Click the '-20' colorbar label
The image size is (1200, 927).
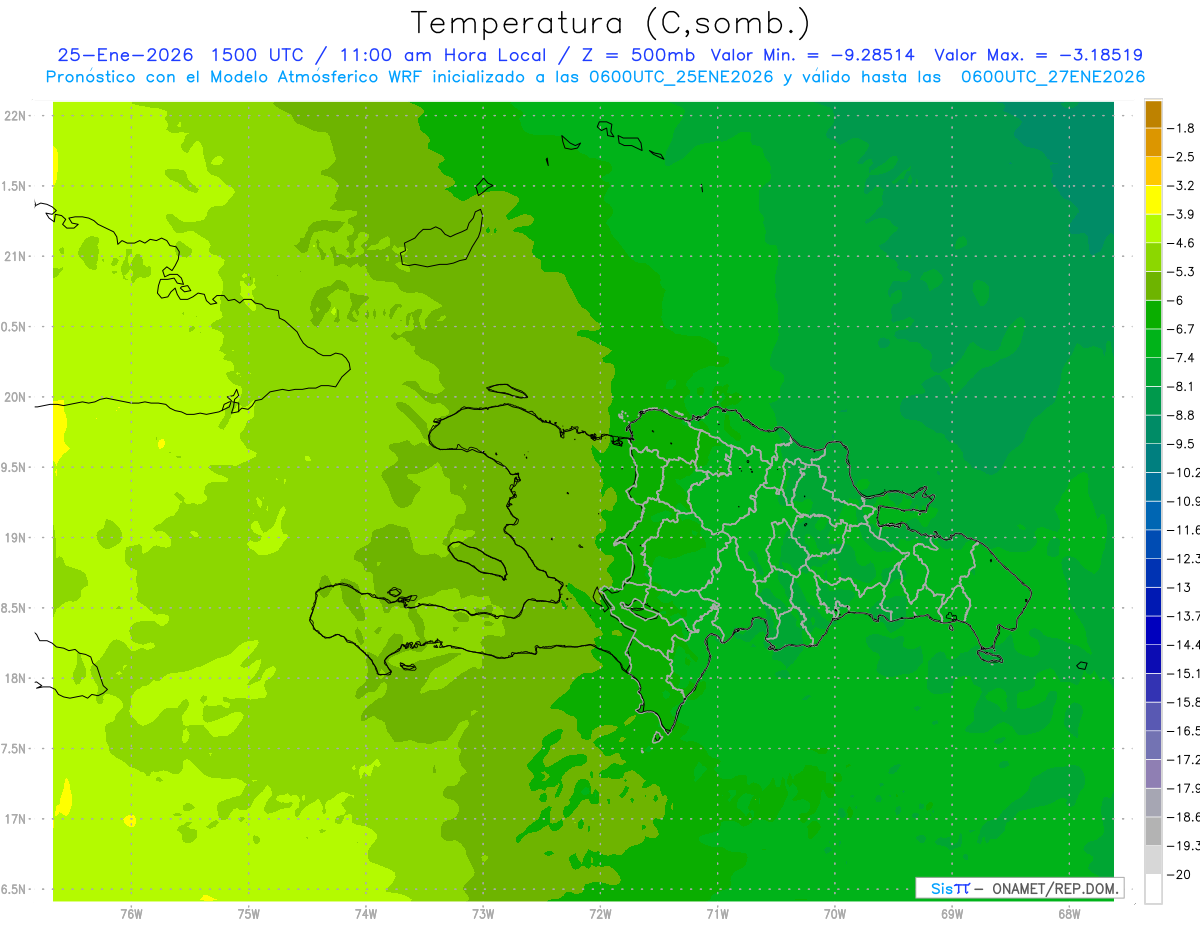point(1180,875)
